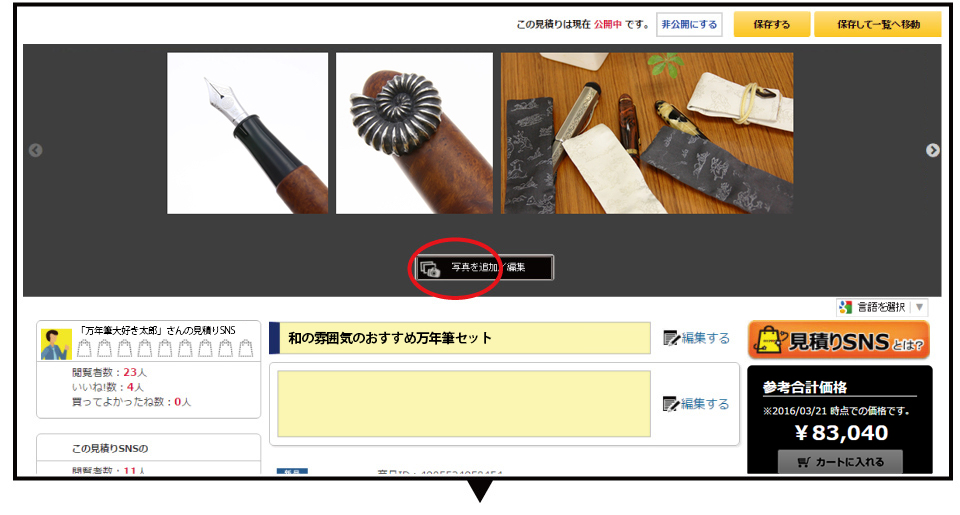This screenshot has height=515, width=960.
Task: Advance carousel with right arrow
Action: click(932, 150)
